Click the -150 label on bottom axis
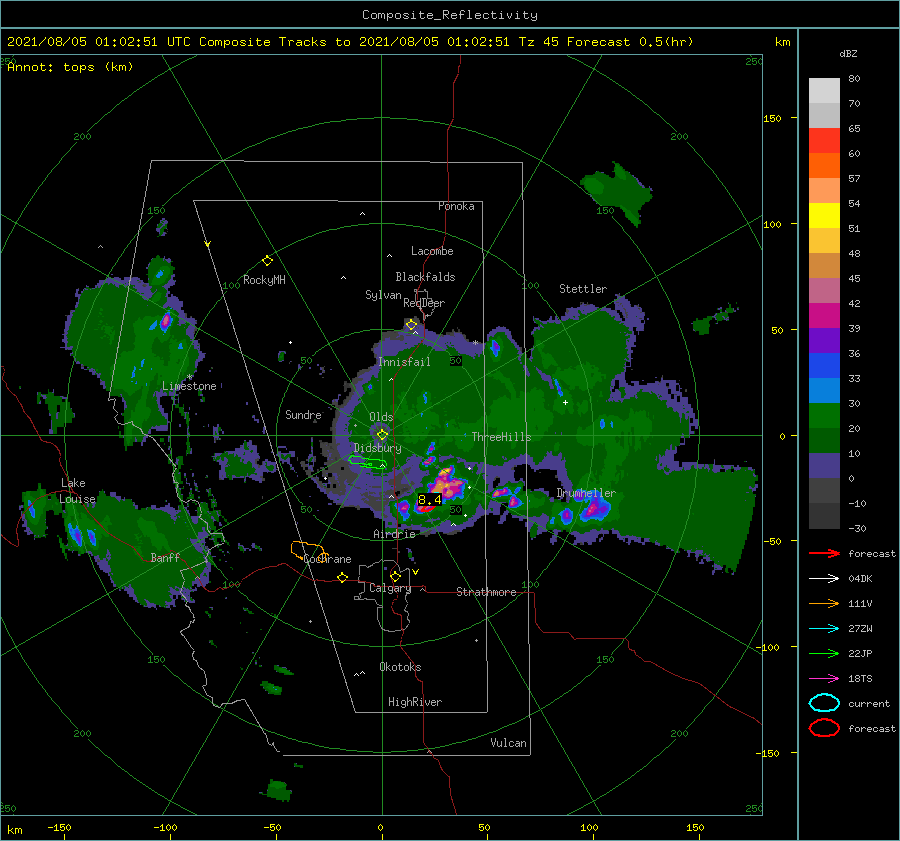Screen dimensions: 900x841 [x=59, y=827]
